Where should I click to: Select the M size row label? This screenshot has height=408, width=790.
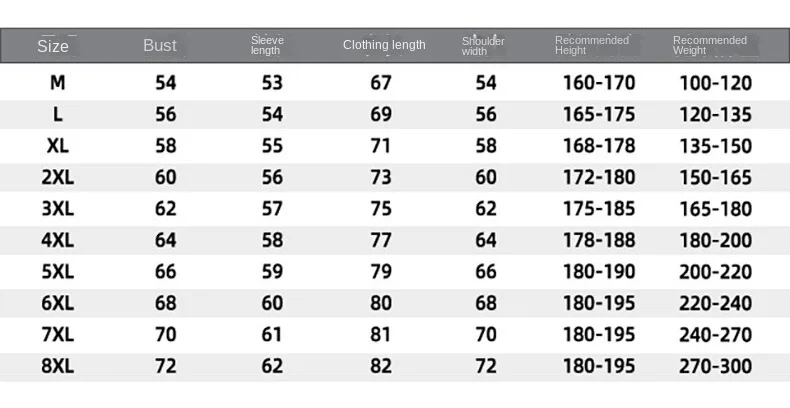pyautogui.click(x=57, y=83)
